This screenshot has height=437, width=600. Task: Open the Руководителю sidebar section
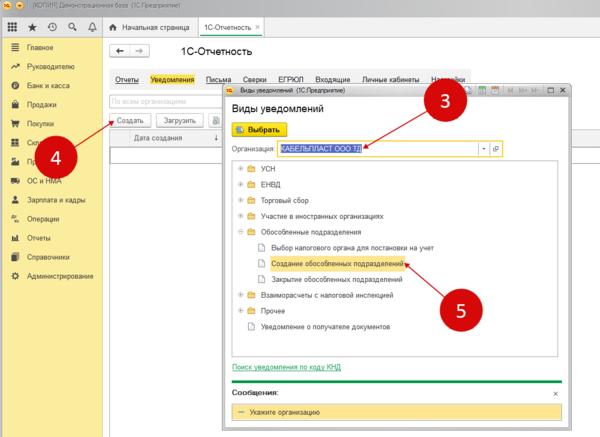(x=51, y=67)
